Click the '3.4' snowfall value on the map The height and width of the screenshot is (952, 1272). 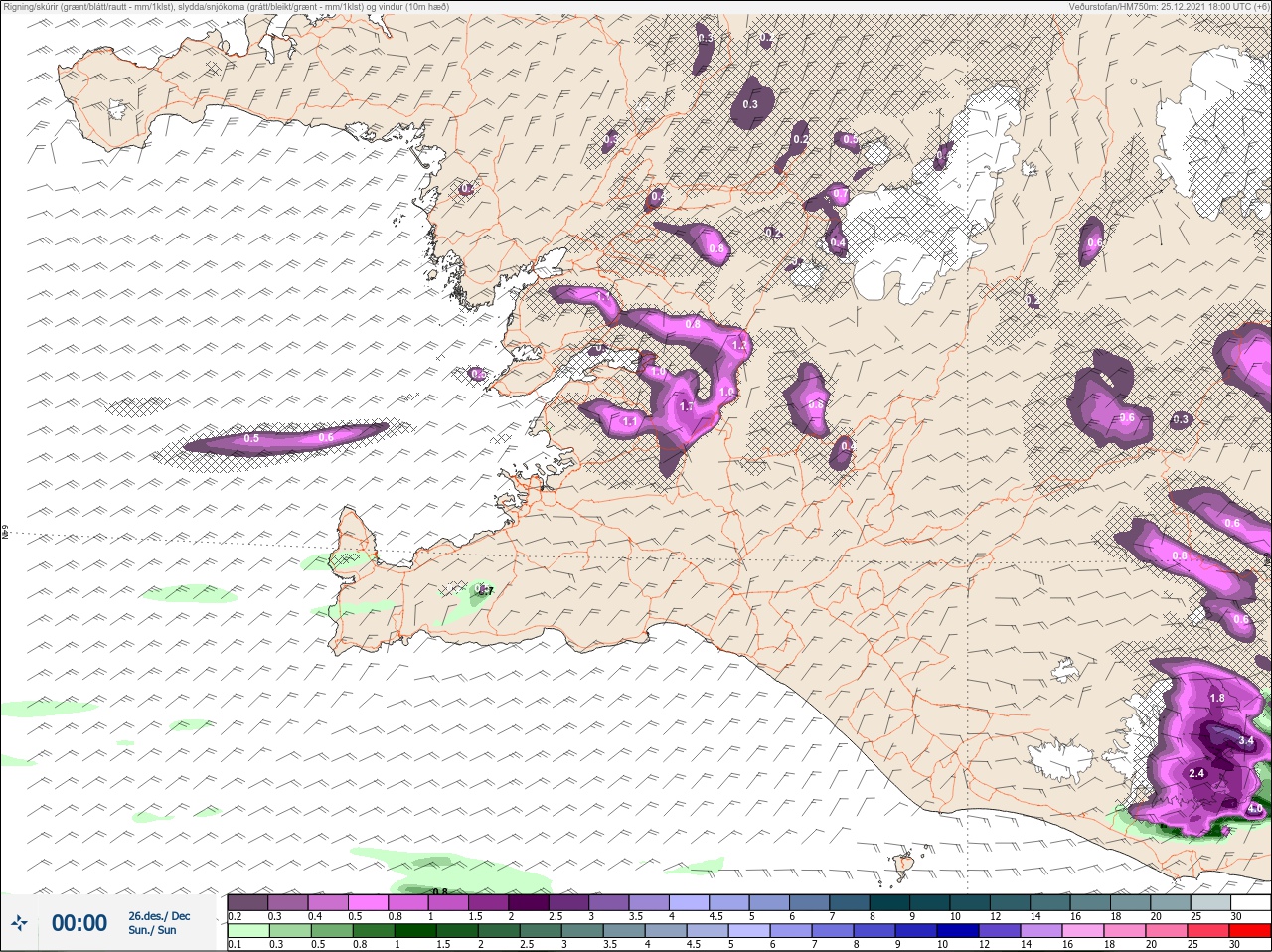pyautogui.click(x=1246, y=741)
